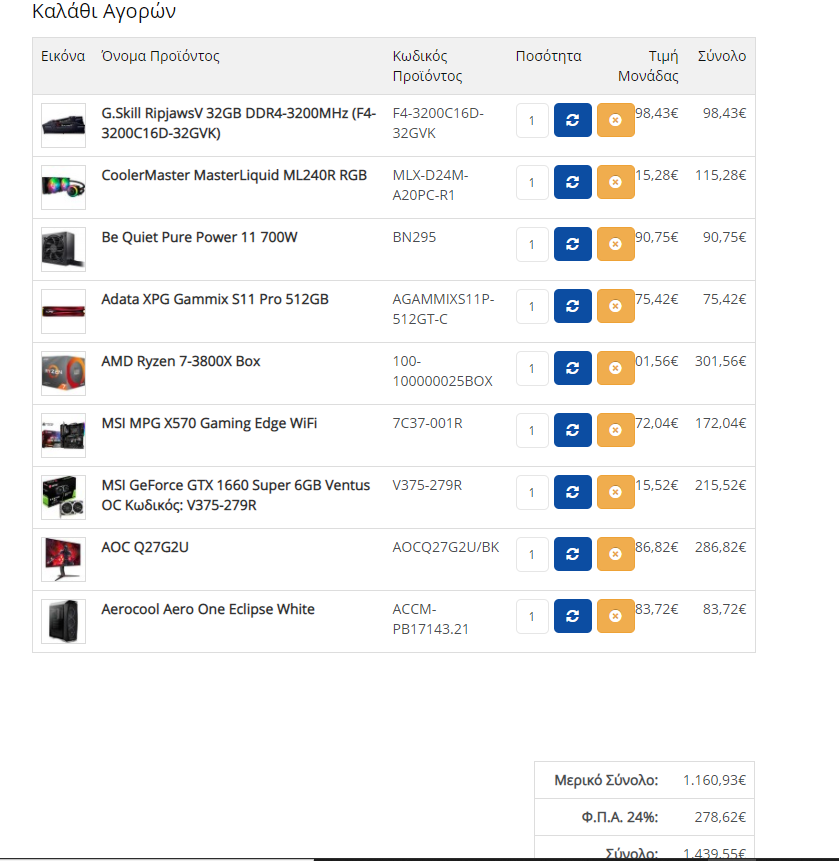Open AMD Ryzen 7-3800X Box product link

[181, 361]
